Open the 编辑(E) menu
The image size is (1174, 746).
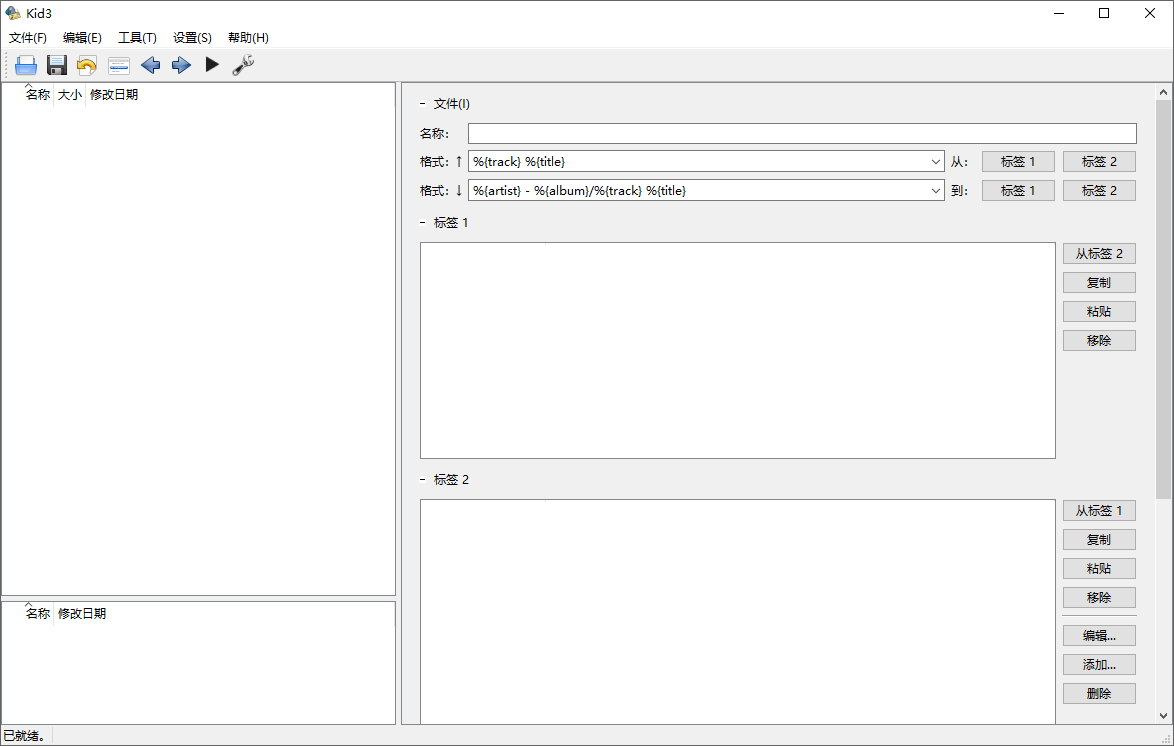click(x=82, y=37)
